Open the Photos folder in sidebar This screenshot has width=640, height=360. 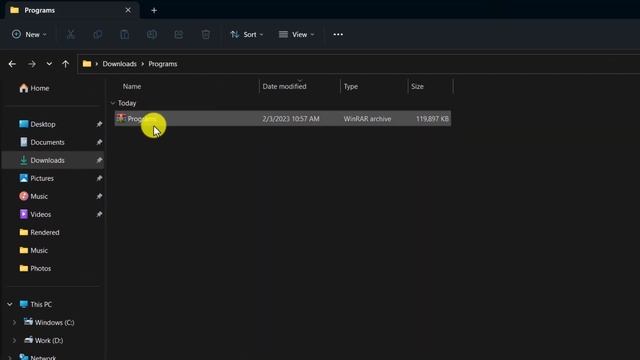(35, 268)
